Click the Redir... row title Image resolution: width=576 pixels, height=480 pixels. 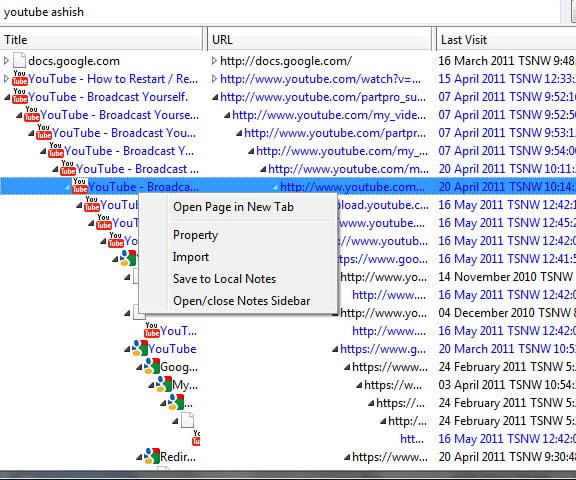(x=178, y=457)
